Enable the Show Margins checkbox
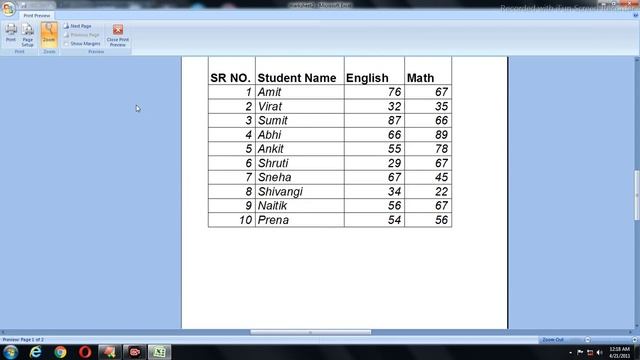The image size is (640, 360). tap(66, 43)
